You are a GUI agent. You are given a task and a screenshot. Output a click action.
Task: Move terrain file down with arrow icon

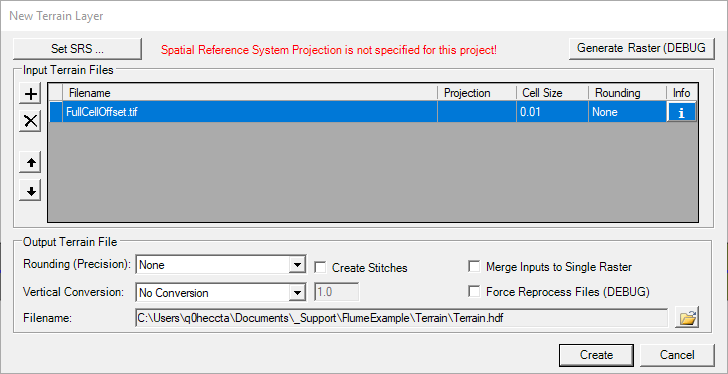[30, 191]
